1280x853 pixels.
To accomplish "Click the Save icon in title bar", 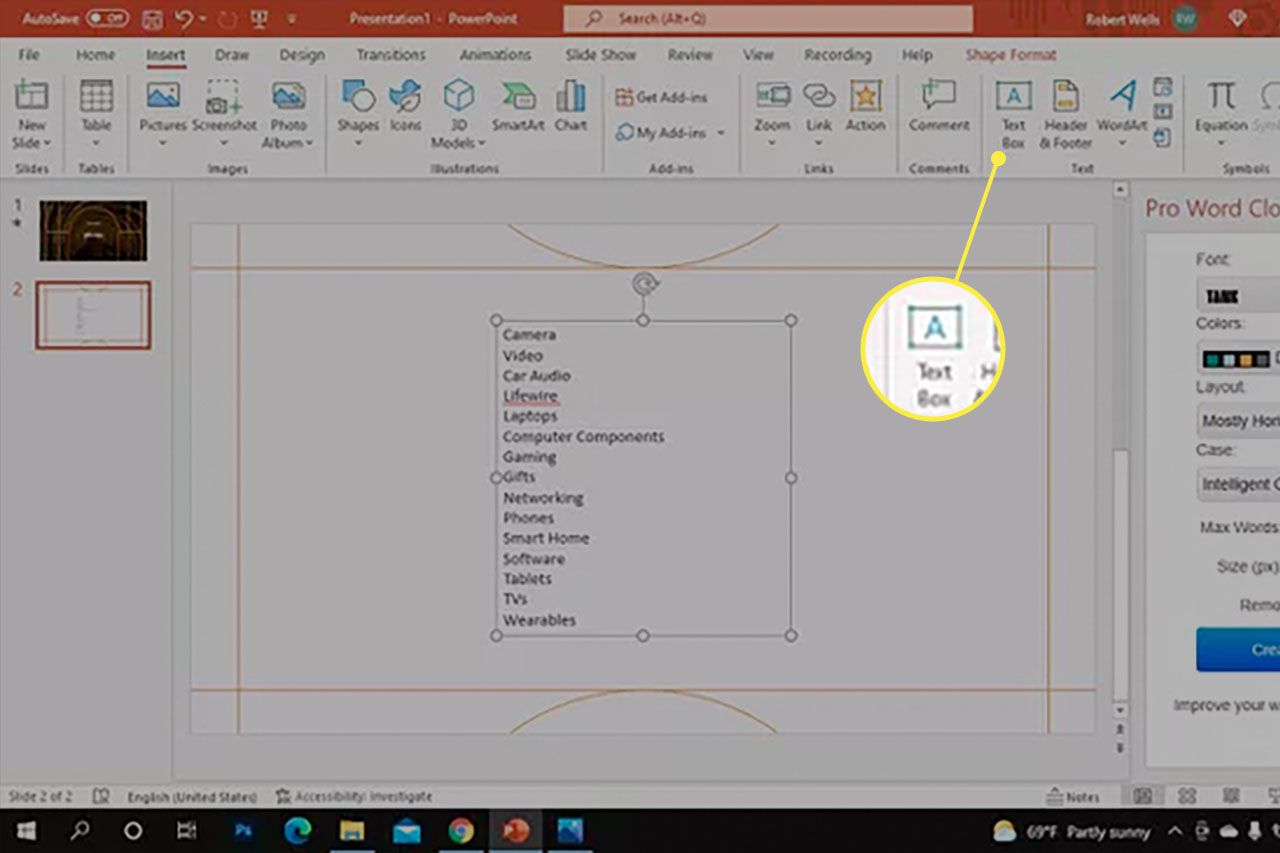I will click(x=152, y=19).
